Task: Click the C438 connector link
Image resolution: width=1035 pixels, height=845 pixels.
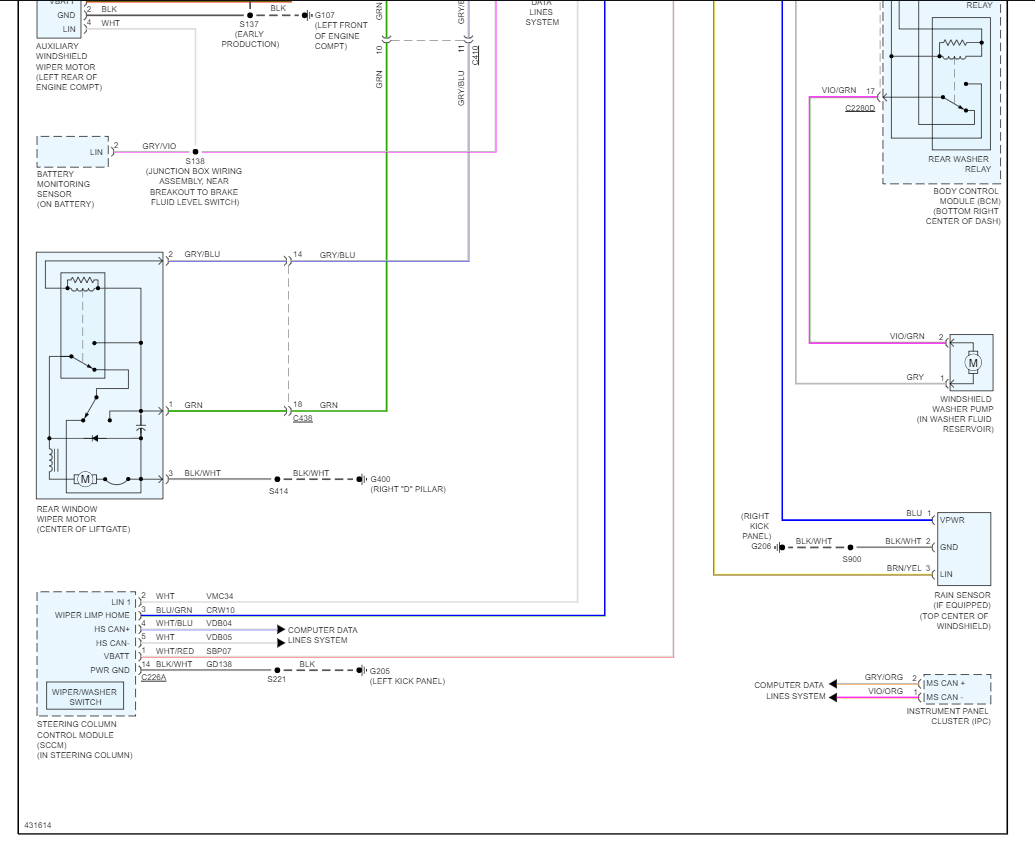Action: [x=302, y=419]
